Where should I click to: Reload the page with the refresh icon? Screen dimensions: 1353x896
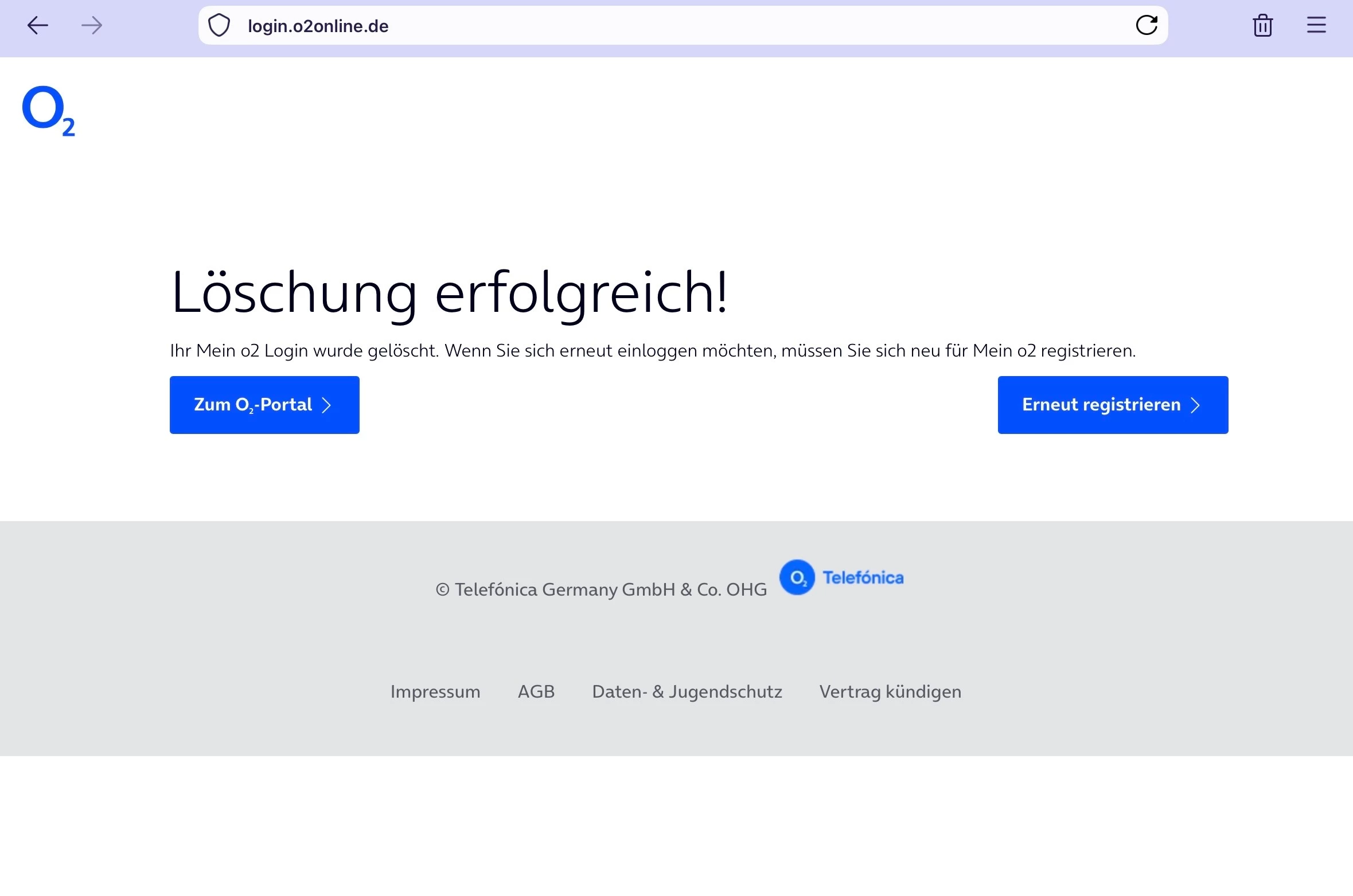pos(1146,25)
